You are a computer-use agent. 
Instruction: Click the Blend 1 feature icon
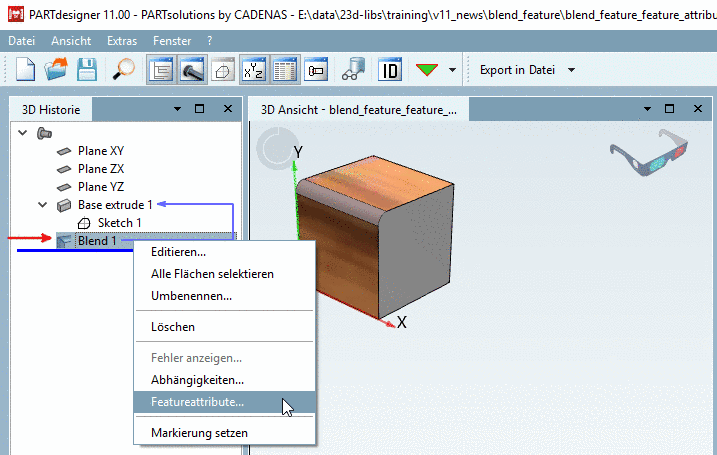pos(64,241)
